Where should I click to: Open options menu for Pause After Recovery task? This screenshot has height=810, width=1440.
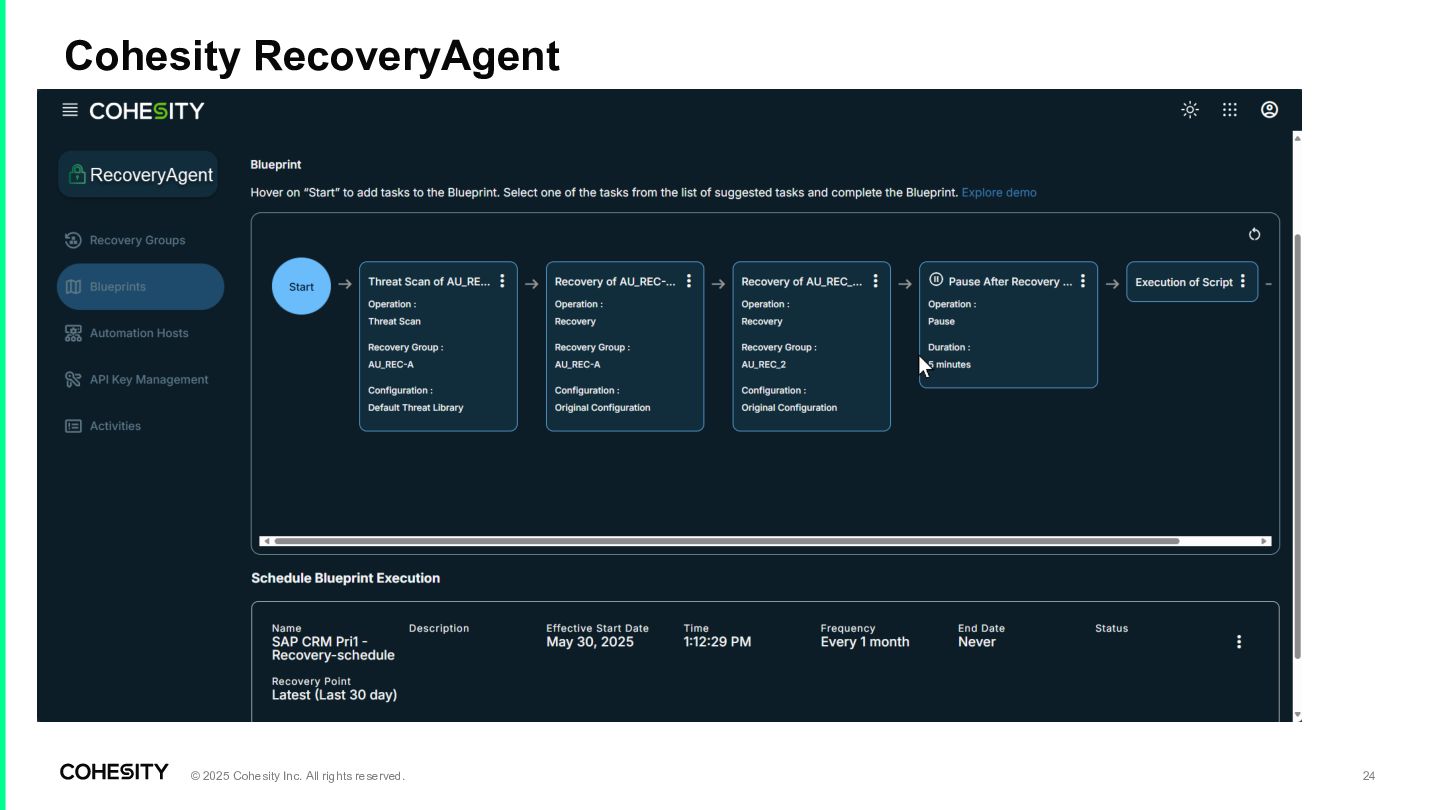click(1082, 281)
